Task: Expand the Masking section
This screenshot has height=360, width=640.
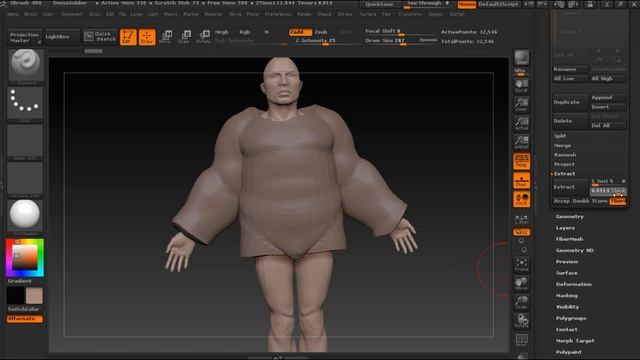Action: tap(567, 296)
